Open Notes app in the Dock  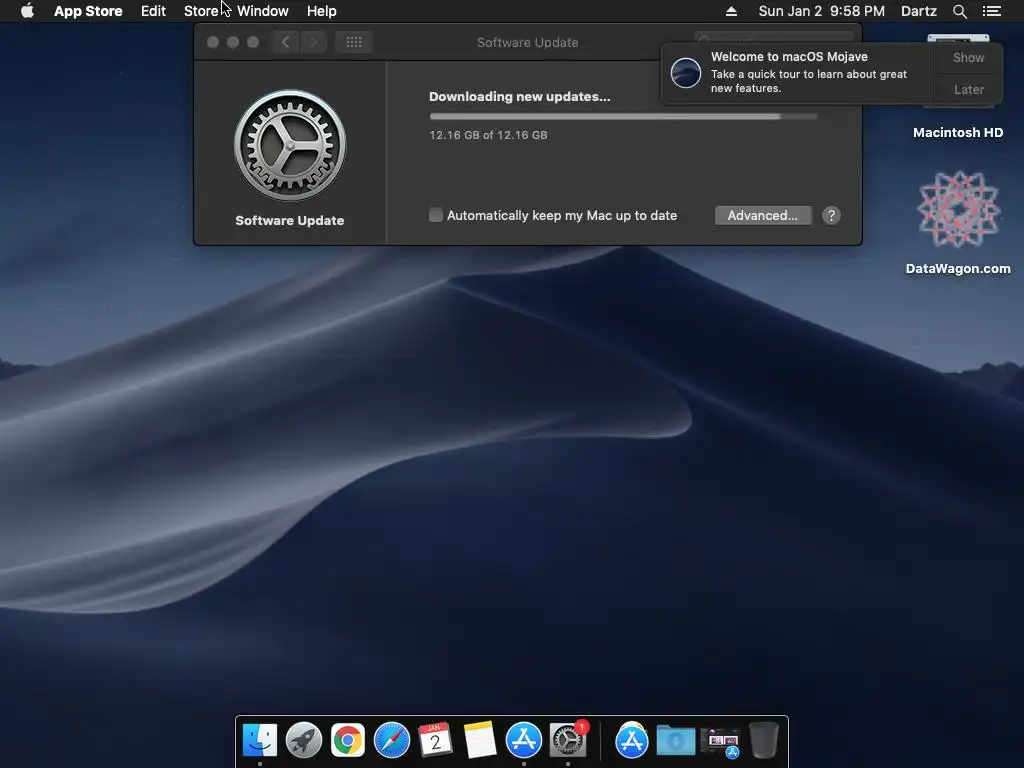point(479,741)
